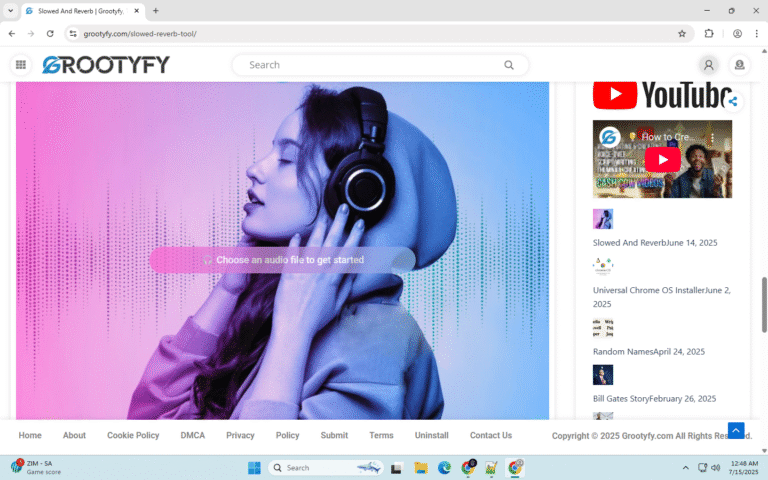This screenshot has width=768, height=480.
Task: Open the apps grid menu icon
Action: [x=20, y=65]
